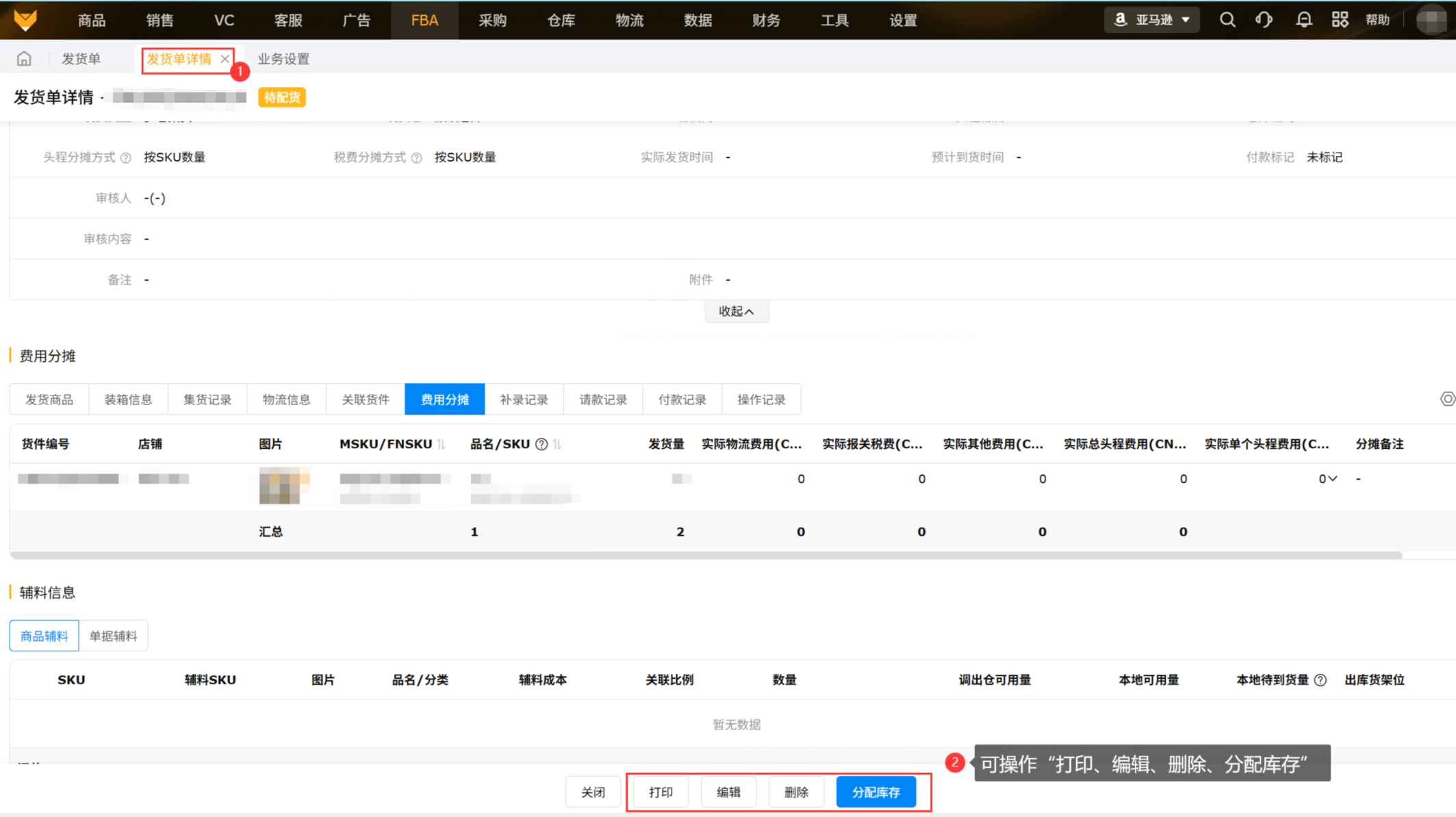Expand the 实际单个头程费用 value chevron

coord(1332,479)
